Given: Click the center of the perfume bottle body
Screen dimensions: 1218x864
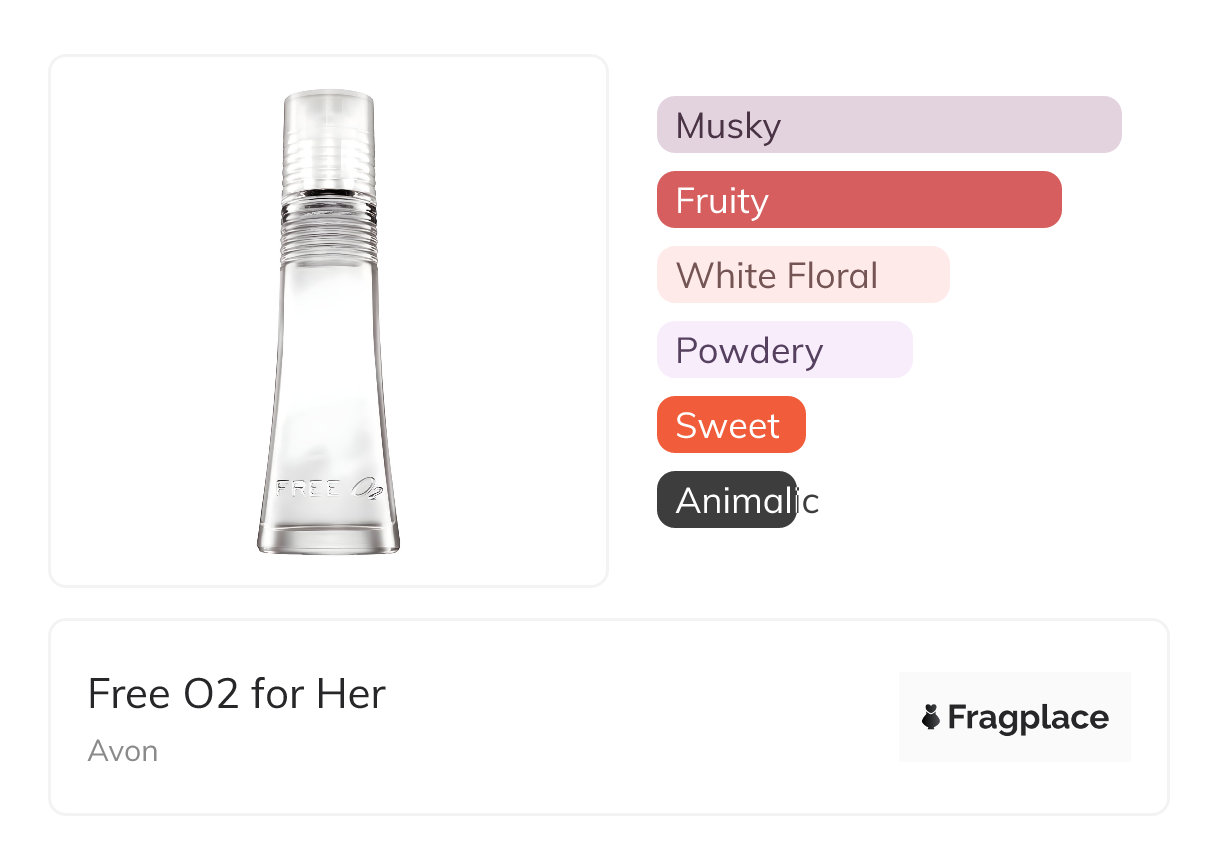Looking at the screenshot, I should pyautogui.click(x=329, y=380).
